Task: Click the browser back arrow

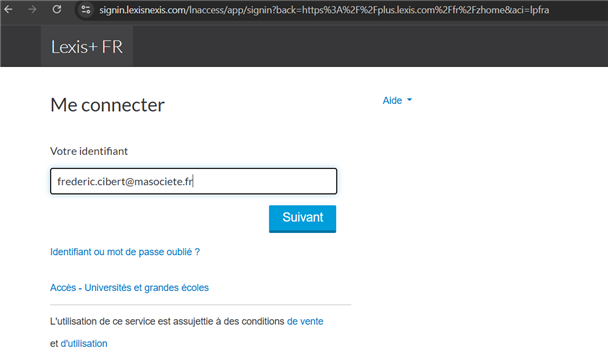Action: pos(9,9)
